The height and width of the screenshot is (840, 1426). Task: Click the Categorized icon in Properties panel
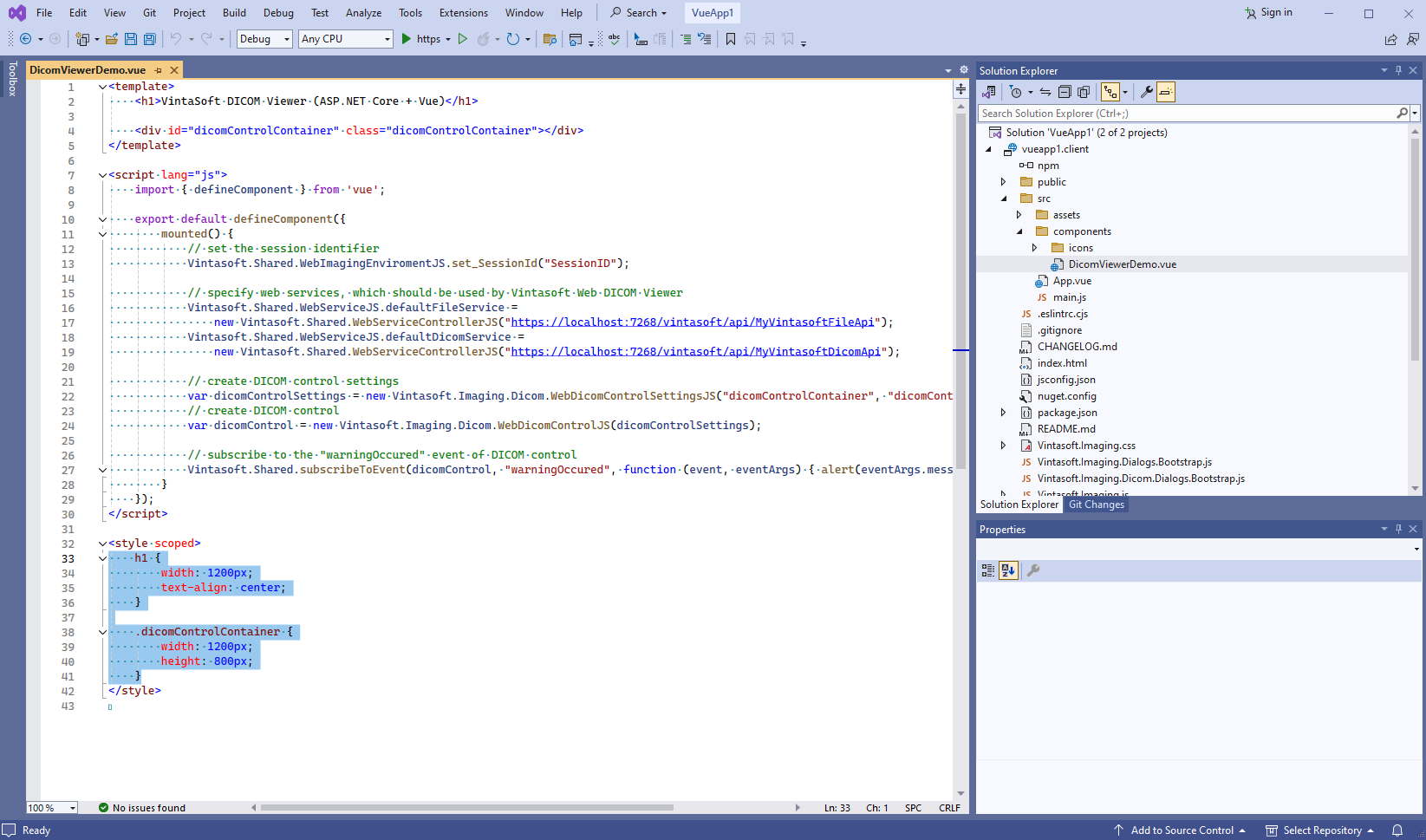[x=988, y=570]
